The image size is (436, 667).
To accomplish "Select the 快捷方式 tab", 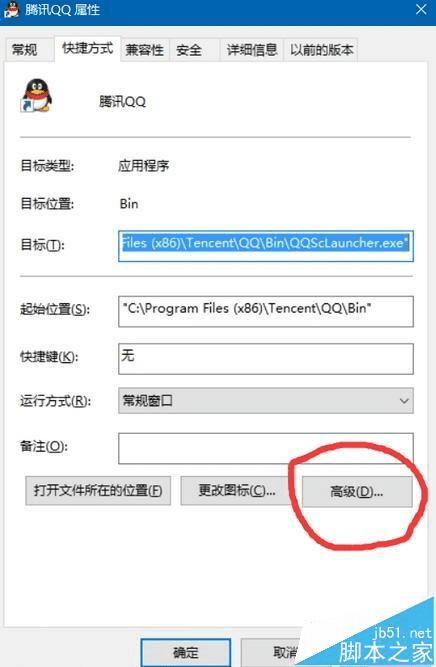I will tap(88, 48).
